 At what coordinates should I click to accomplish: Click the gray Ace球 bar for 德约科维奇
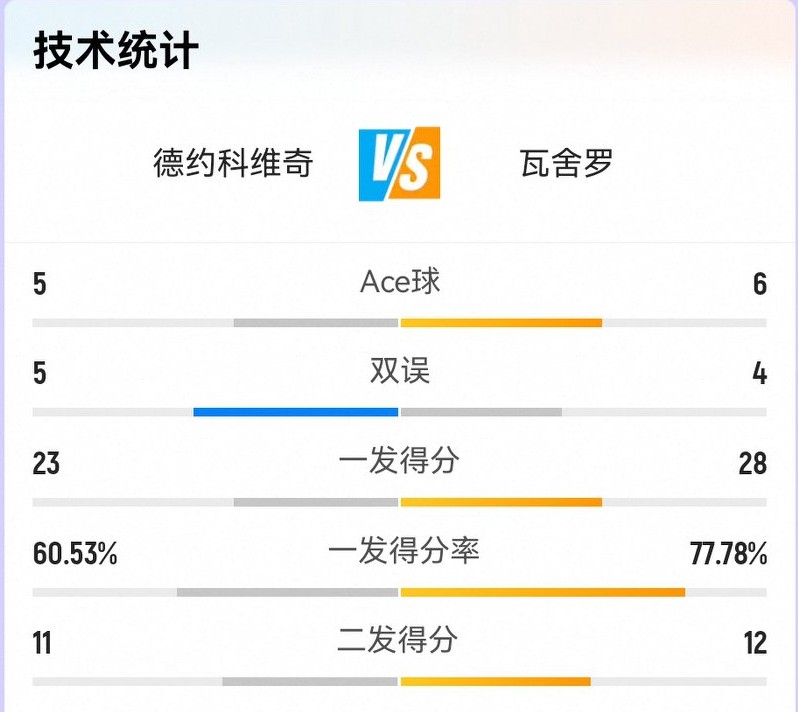coord(316,323)
